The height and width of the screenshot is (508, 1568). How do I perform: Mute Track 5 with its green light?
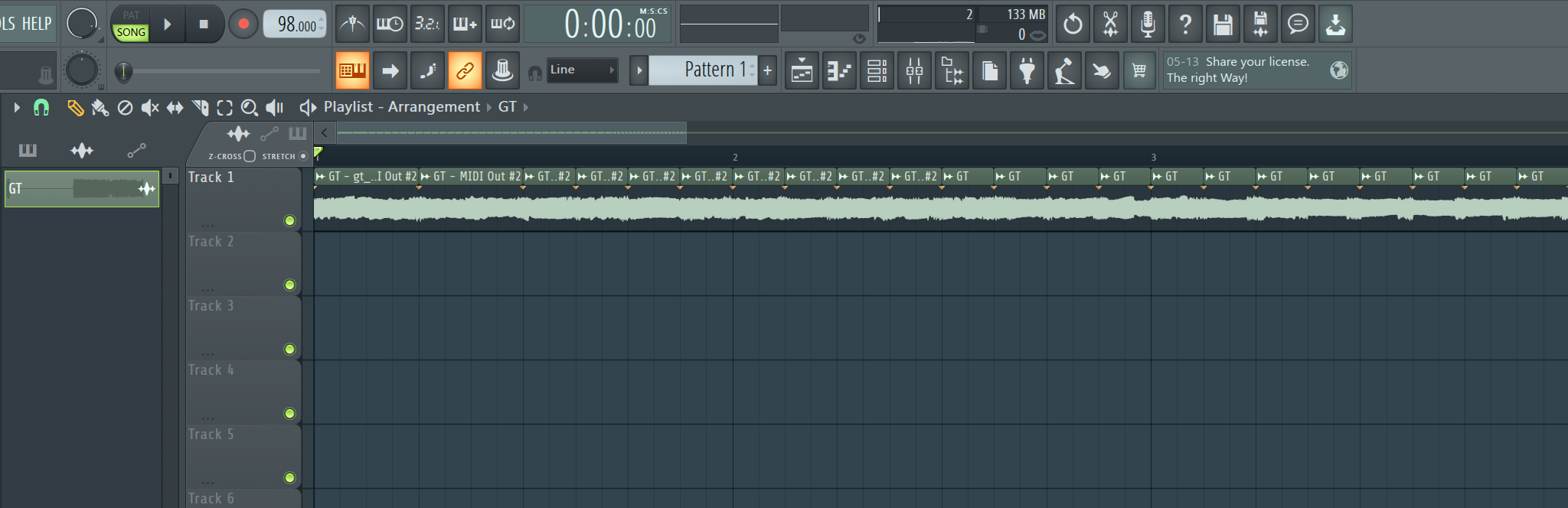click(x=289, y=478)
